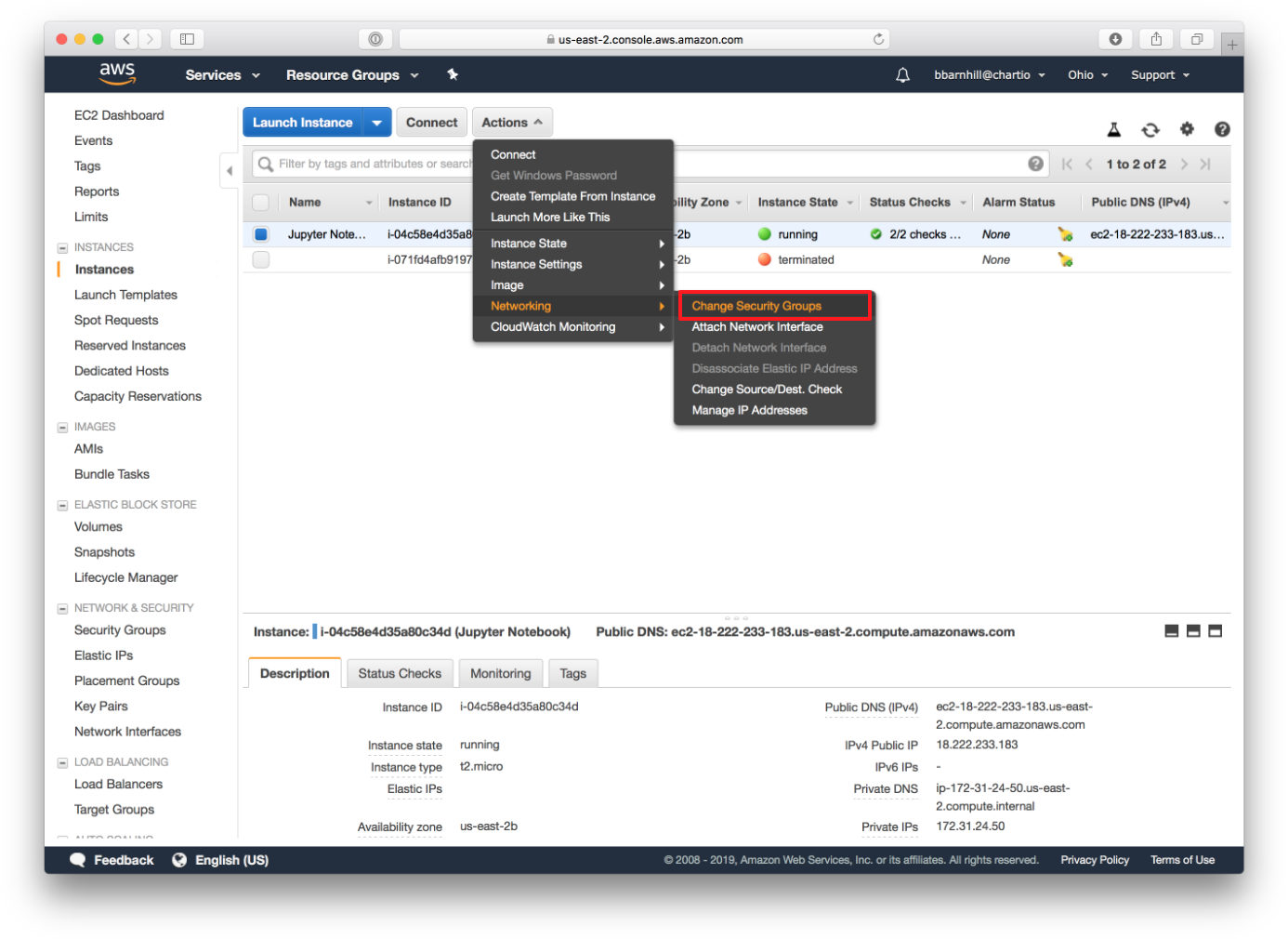Screen dimensions: 1288x939
Task: Open Security Groups in the sidebar
Action: 120,630
